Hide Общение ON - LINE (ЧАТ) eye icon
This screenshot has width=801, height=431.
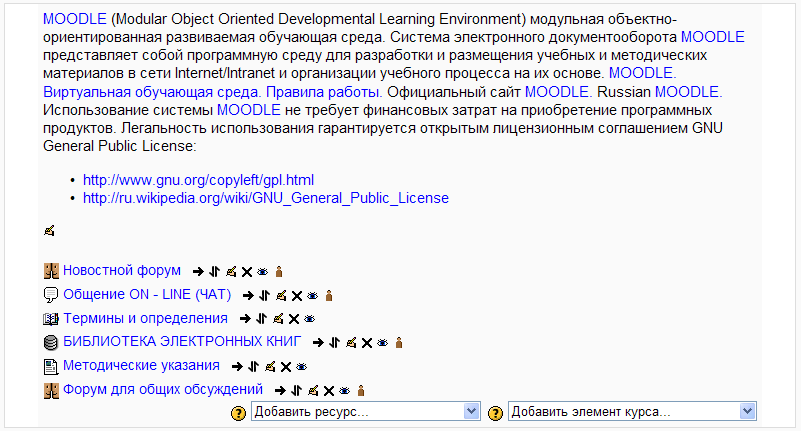[x=313, y=296]
